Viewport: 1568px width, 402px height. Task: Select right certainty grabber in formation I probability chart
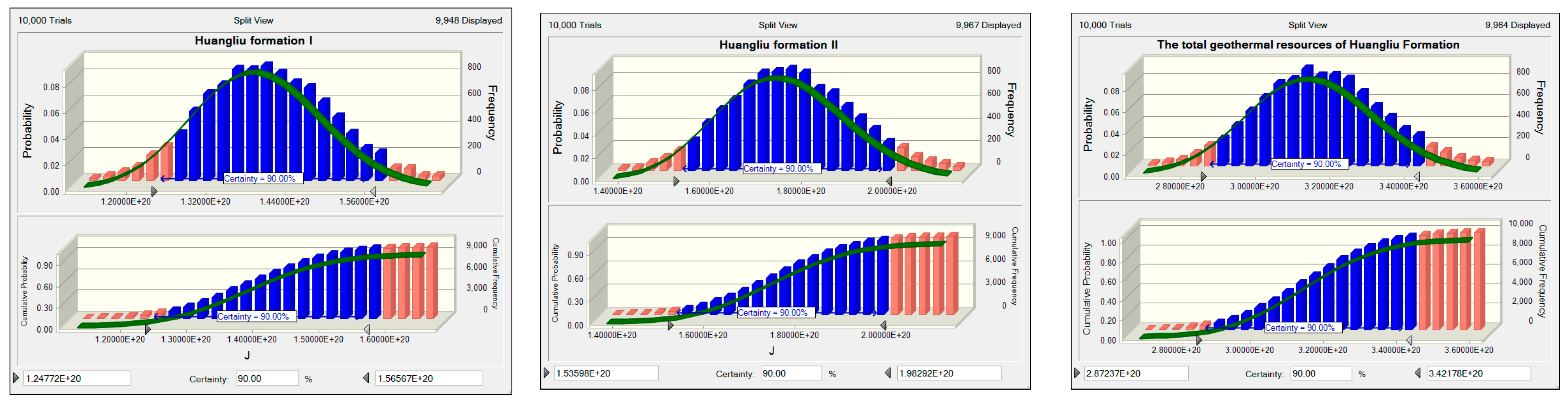(x=373, y=191)
